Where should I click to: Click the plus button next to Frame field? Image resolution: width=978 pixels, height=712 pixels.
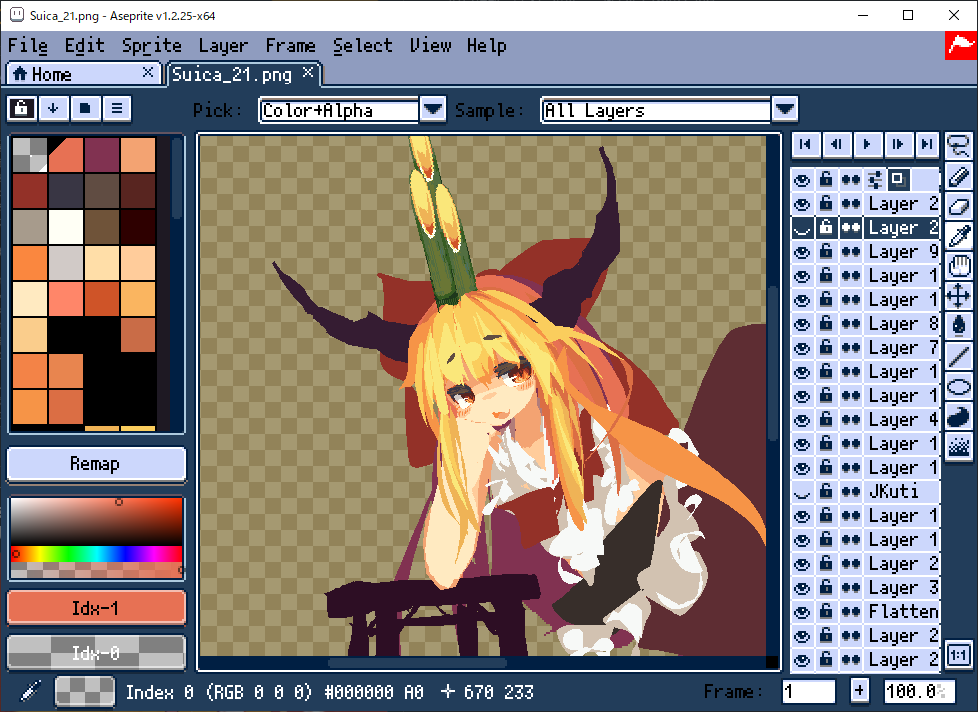[x=859, y=691]
